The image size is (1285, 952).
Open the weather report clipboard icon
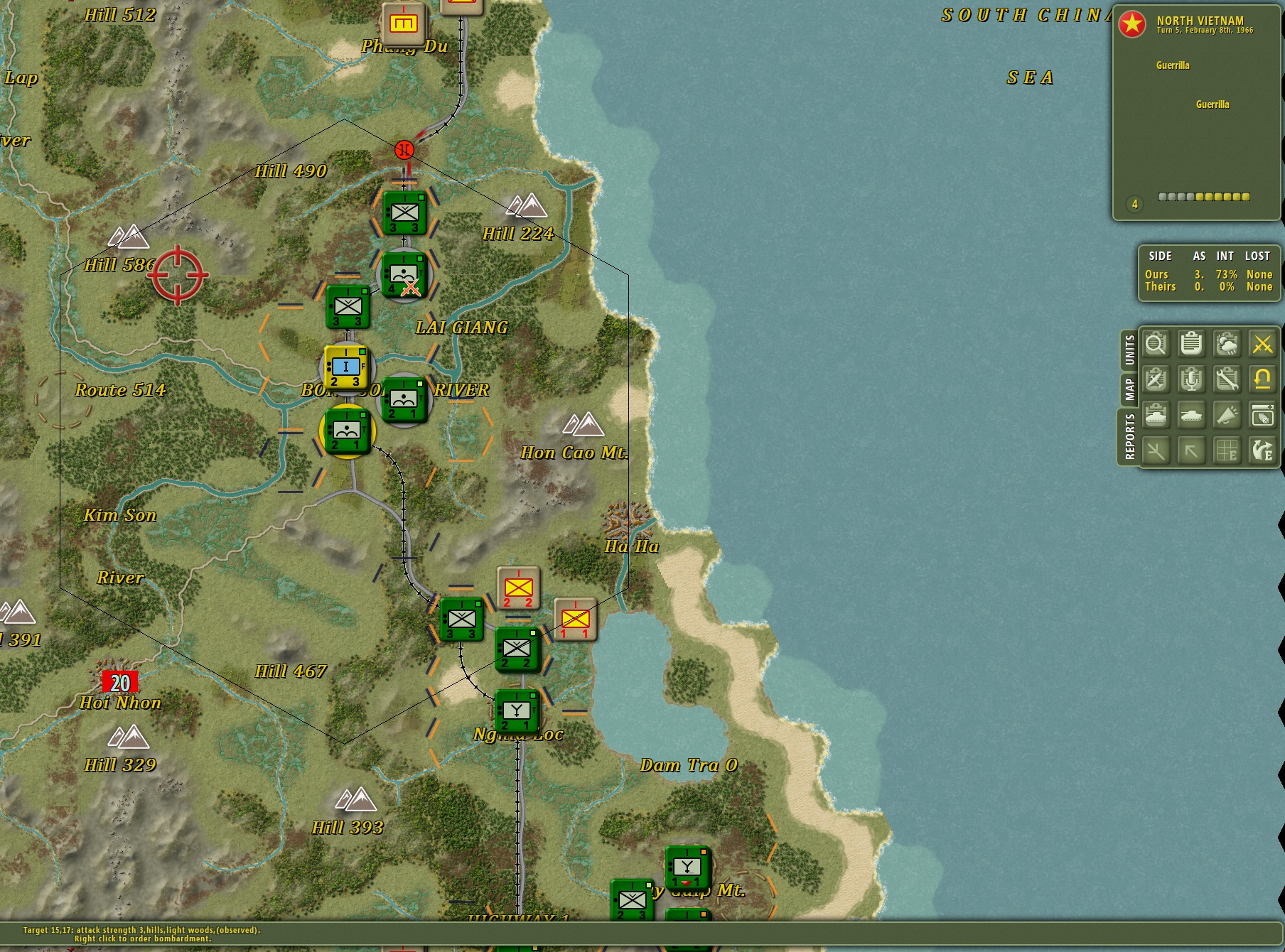pyautogui.click(x=1227, y=345)
